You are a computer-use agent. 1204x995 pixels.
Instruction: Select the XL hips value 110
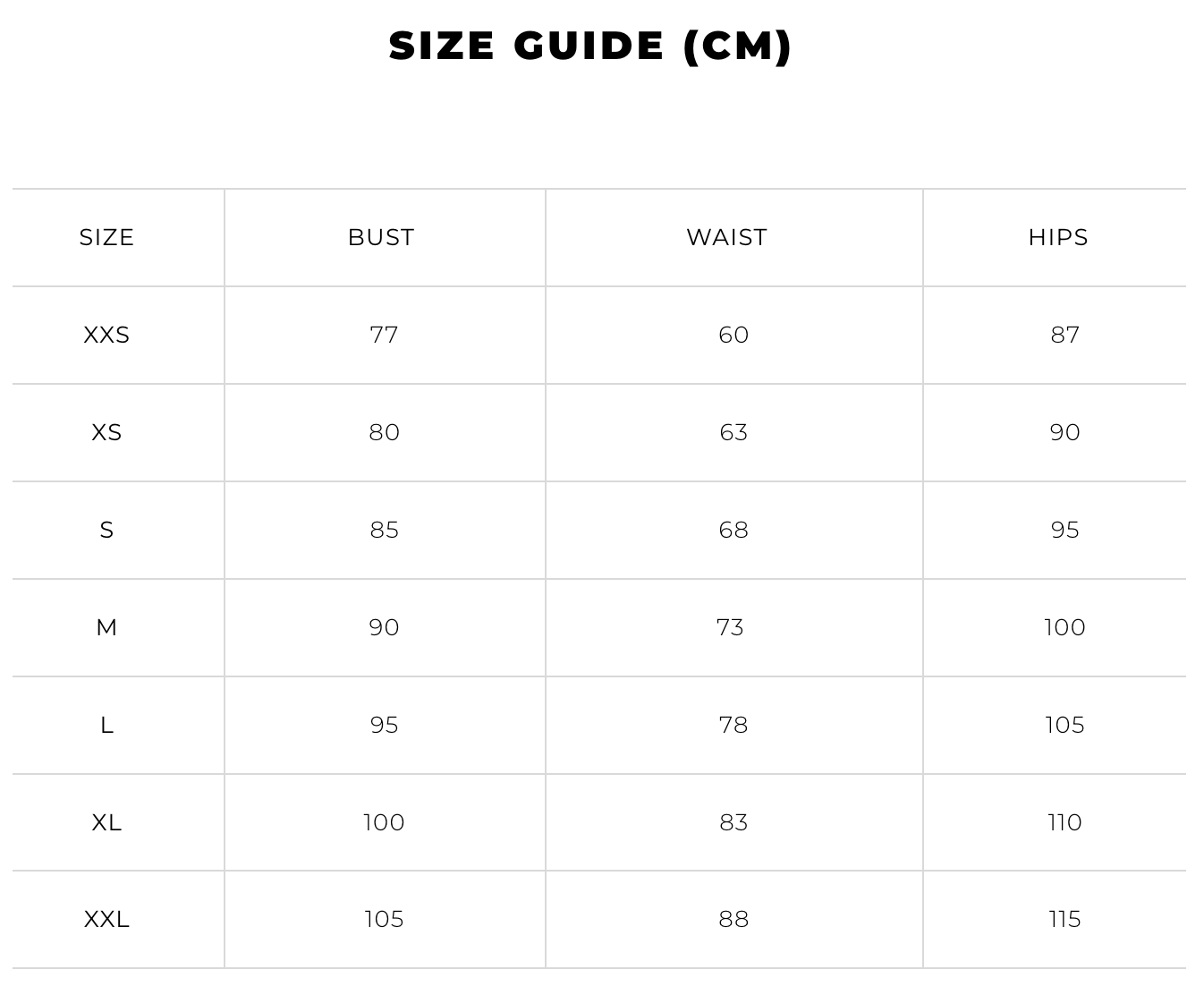[1064, 822]
